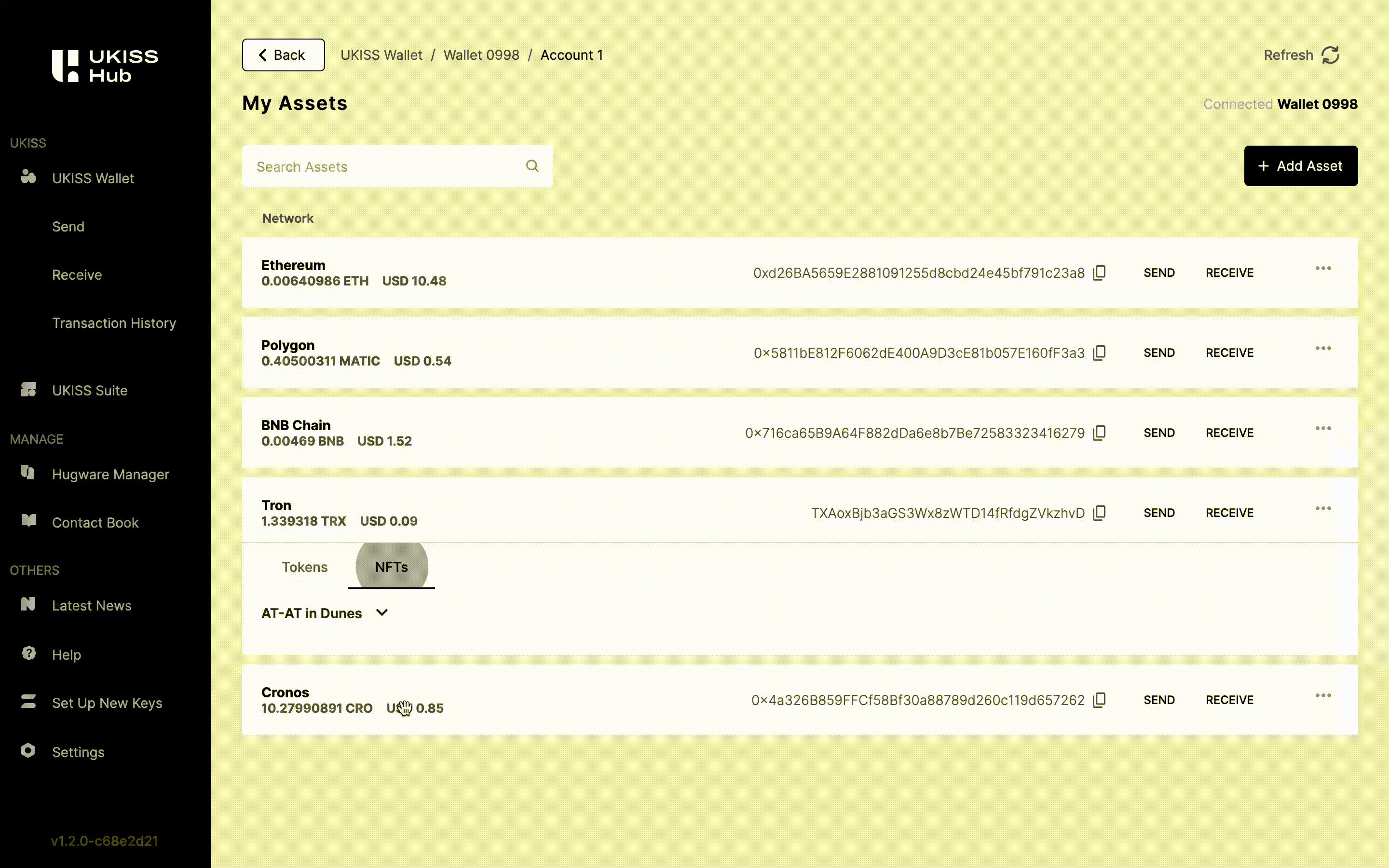Image resolution: width=1389 pixels, height=868 pixels.
Task: Click the Account 1 breadcrumb
Action: tap(571, 55)
